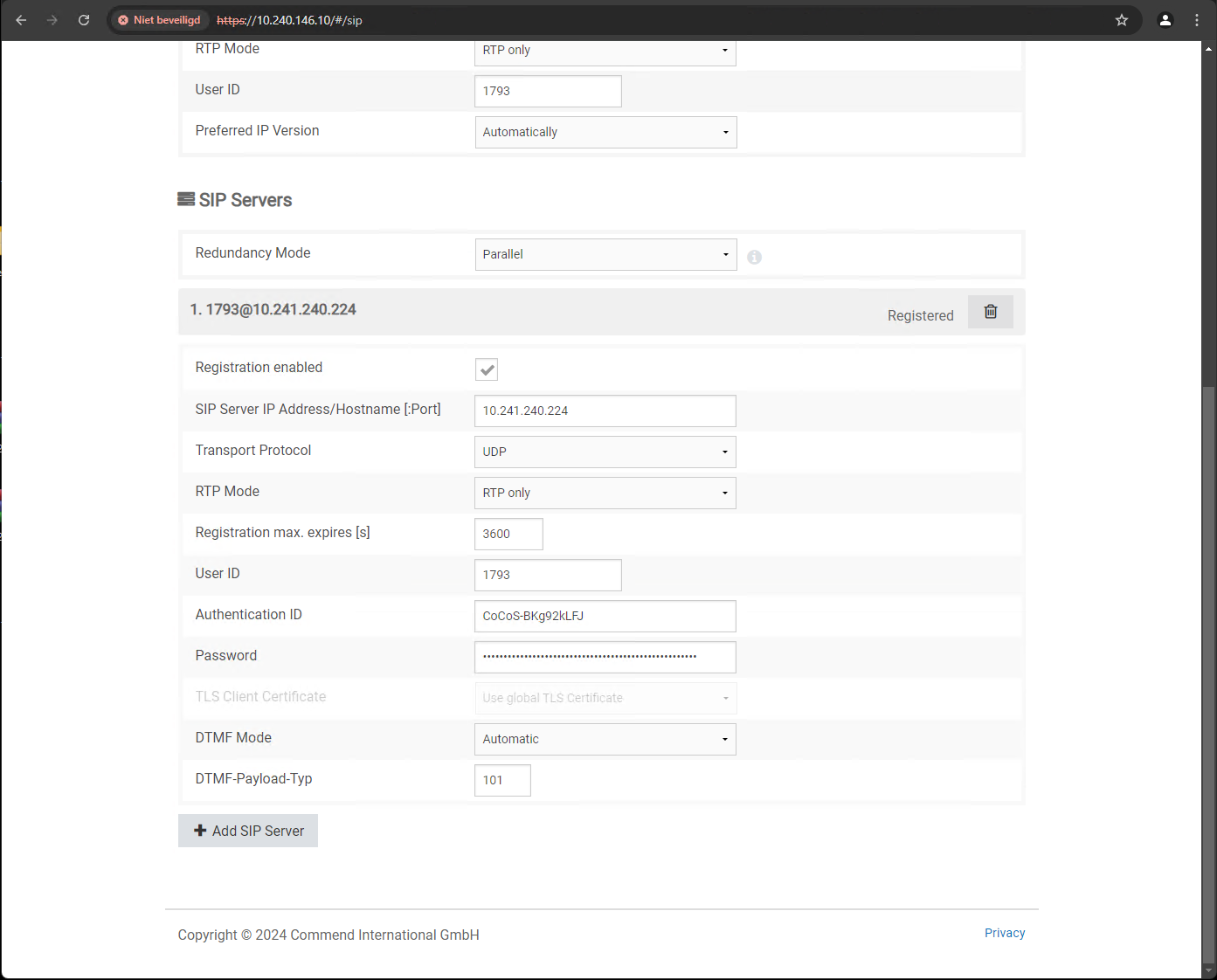1217x980 pixels.
Task: Click the Add SIP Server button
Action: point(248,831)
